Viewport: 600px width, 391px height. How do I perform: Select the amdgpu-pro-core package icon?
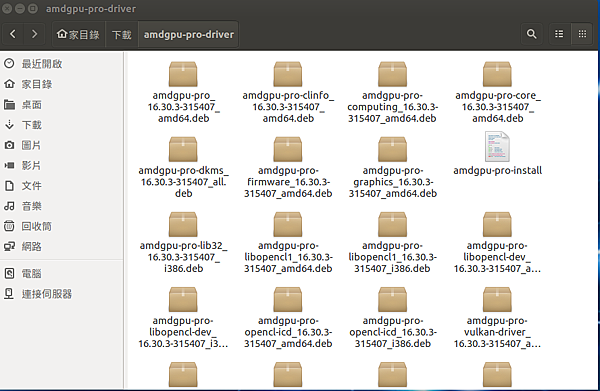tap(497, 74)
